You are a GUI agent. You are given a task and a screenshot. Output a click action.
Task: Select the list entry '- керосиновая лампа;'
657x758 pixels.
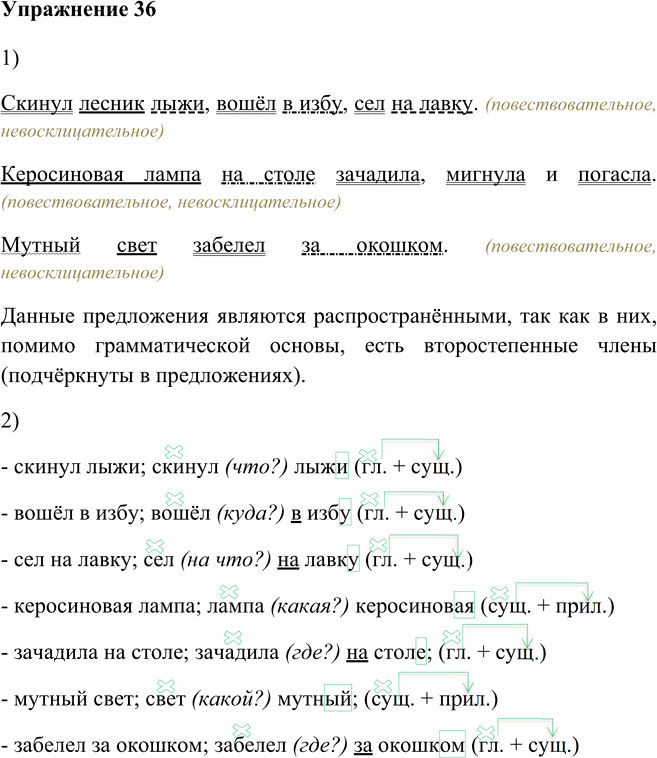[x=101, y=606]
